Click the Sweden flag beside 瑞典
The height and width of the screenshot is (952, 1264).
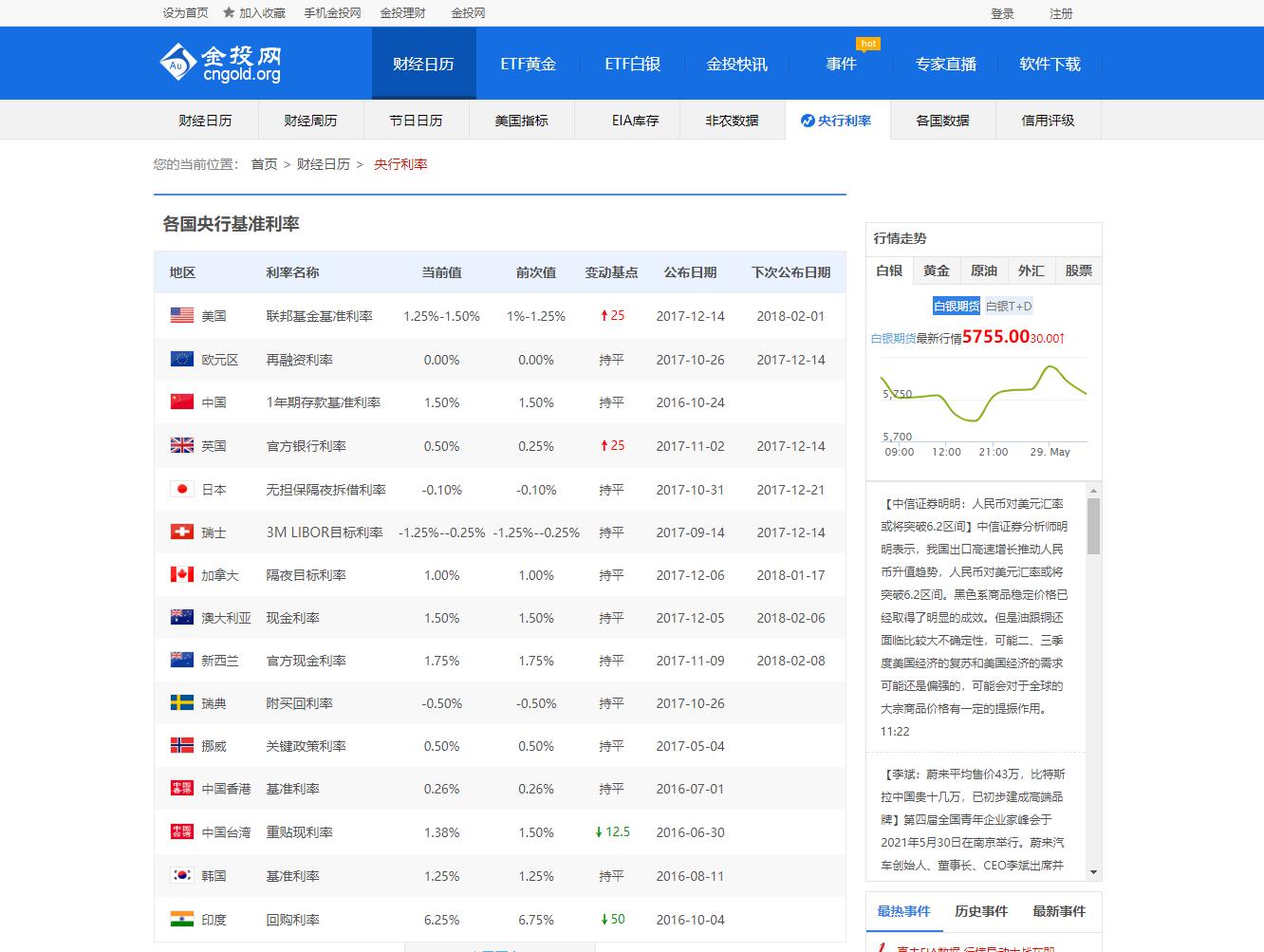tap(181, 702)
